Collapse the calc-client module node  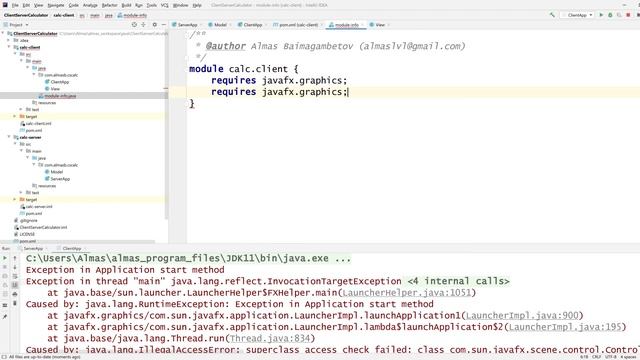click(x=9, y=47)
